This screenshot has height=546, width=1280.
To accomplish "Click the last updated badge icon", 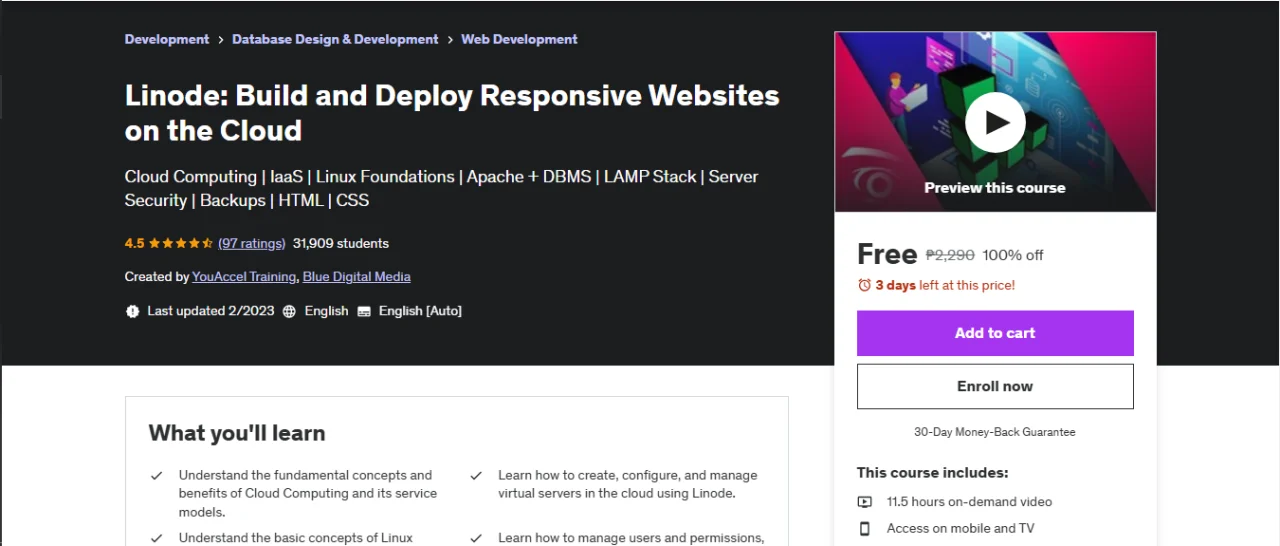I will point(133,311).
